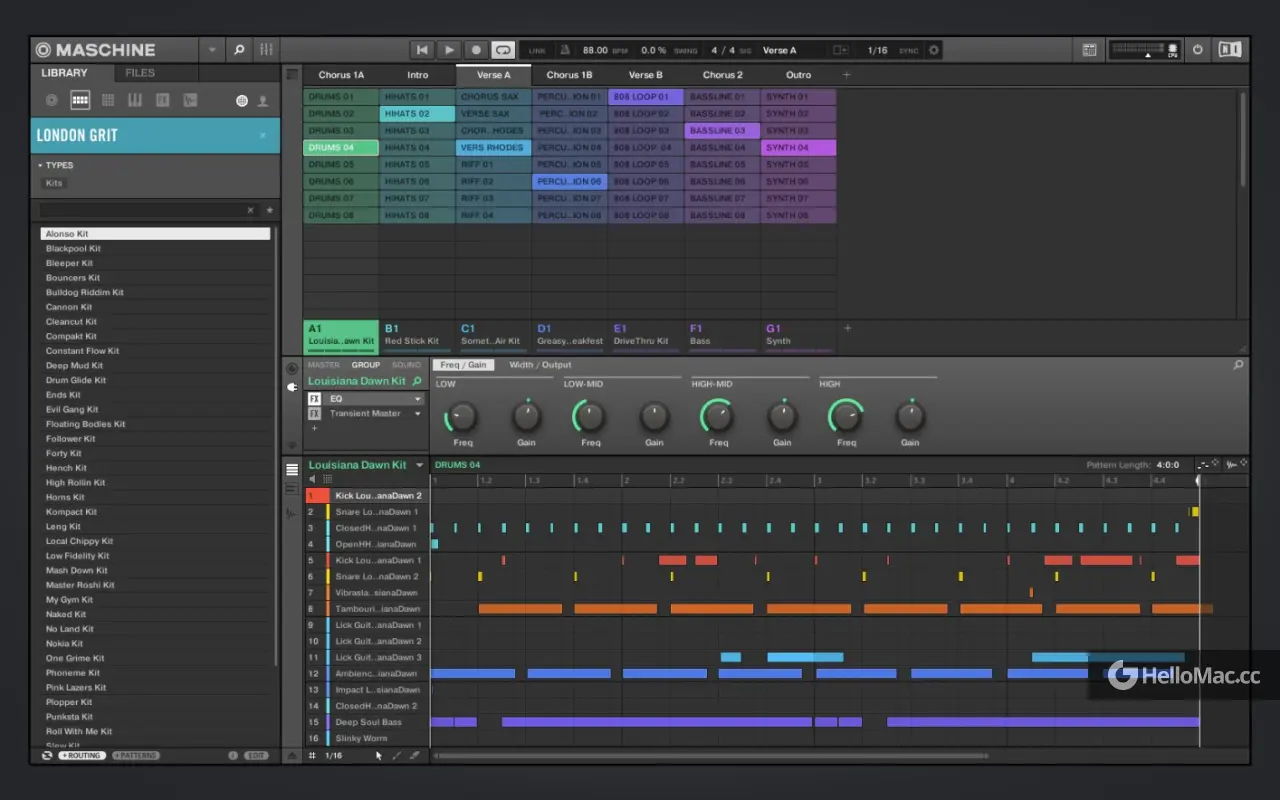
Task: Switch to the SOUND level tab
Action: click(406, 365)
